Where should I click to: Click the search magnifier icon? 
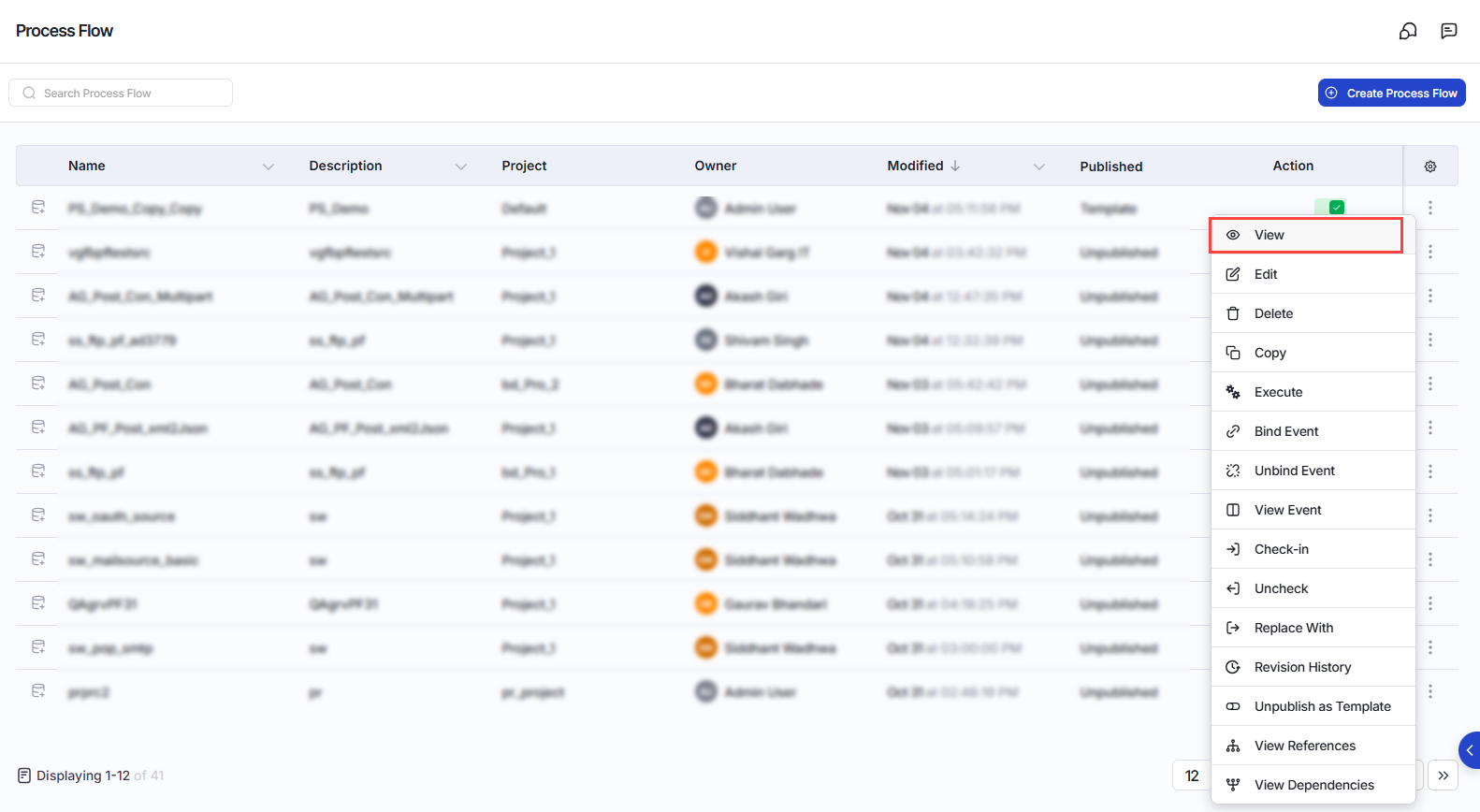pos(29,93)
